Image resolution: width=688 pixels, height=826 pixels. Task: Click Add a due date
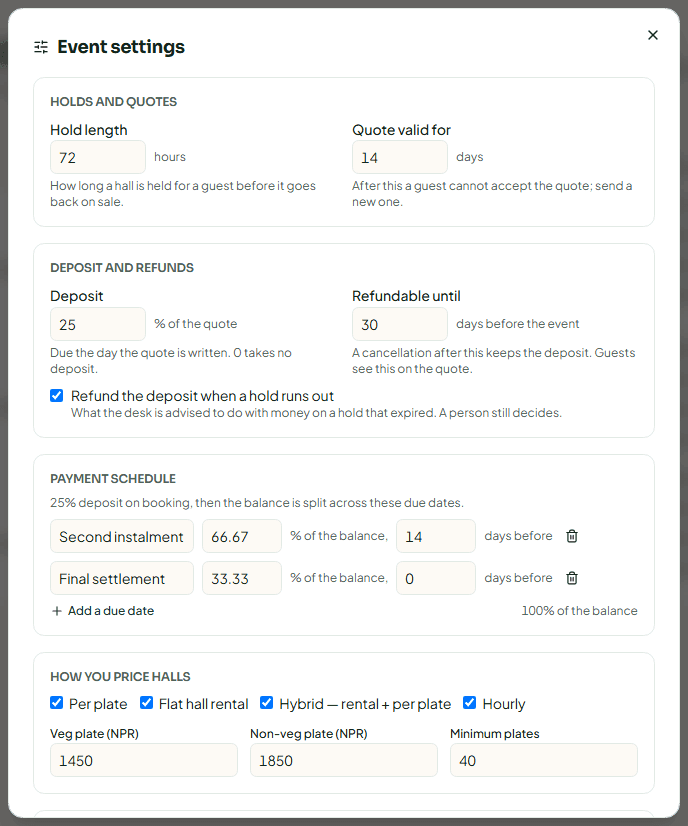103,611
